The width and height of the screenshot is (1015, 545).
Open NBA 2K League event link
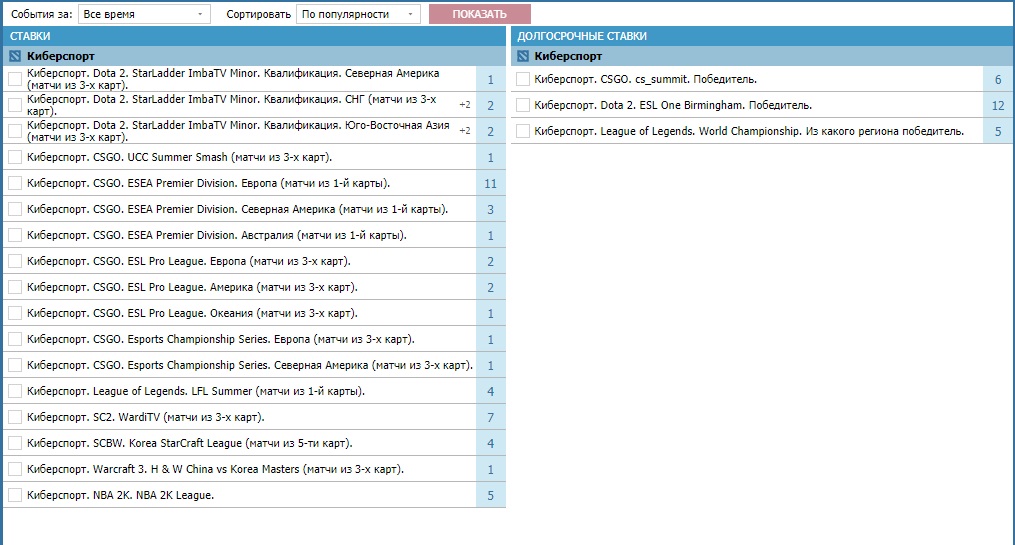point(120,495)
